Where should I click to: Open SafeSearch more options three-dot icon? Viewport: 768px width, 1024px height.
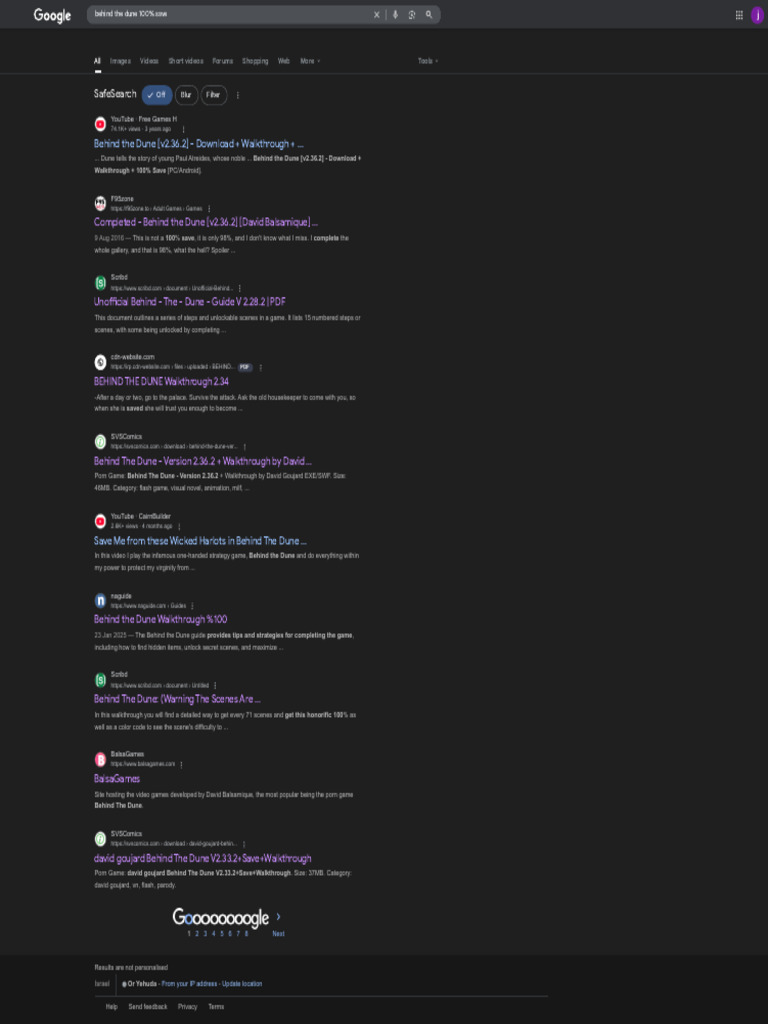[x=238, y=95]
